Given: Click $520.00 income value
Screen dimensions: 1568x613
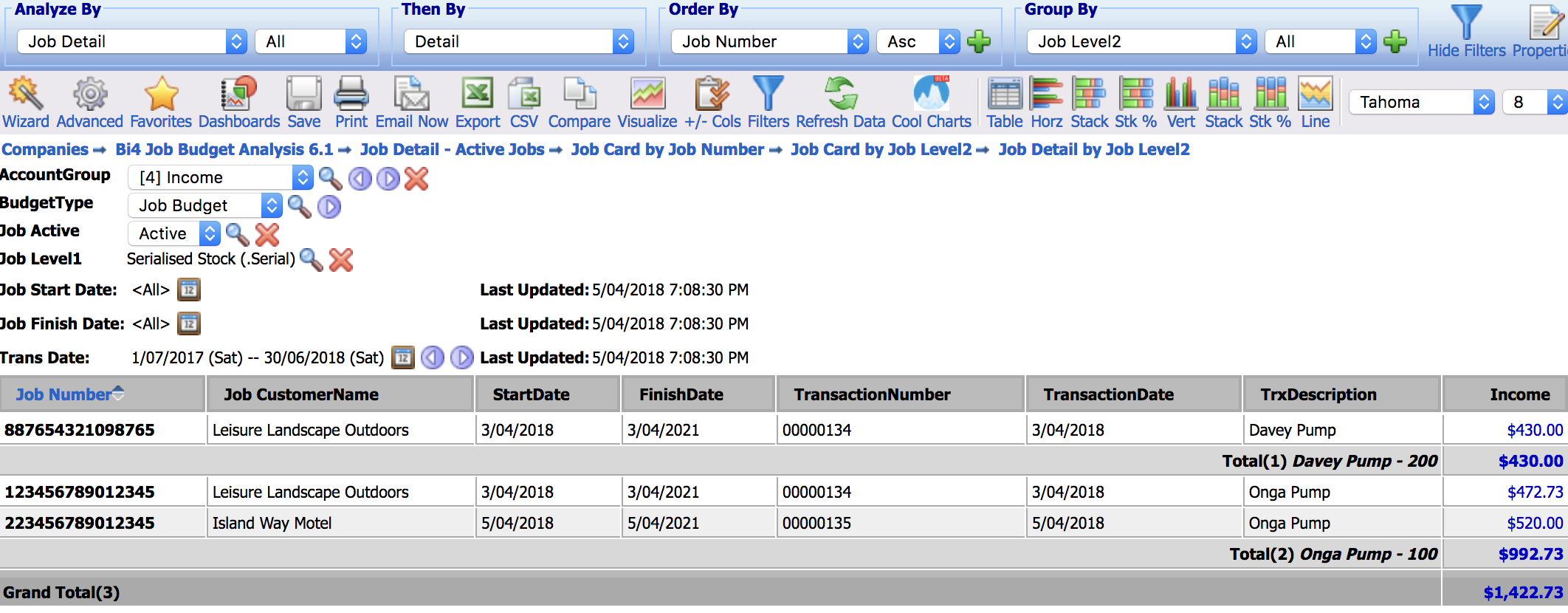Looking at the screenshot, I should [x=1535, y=523].
